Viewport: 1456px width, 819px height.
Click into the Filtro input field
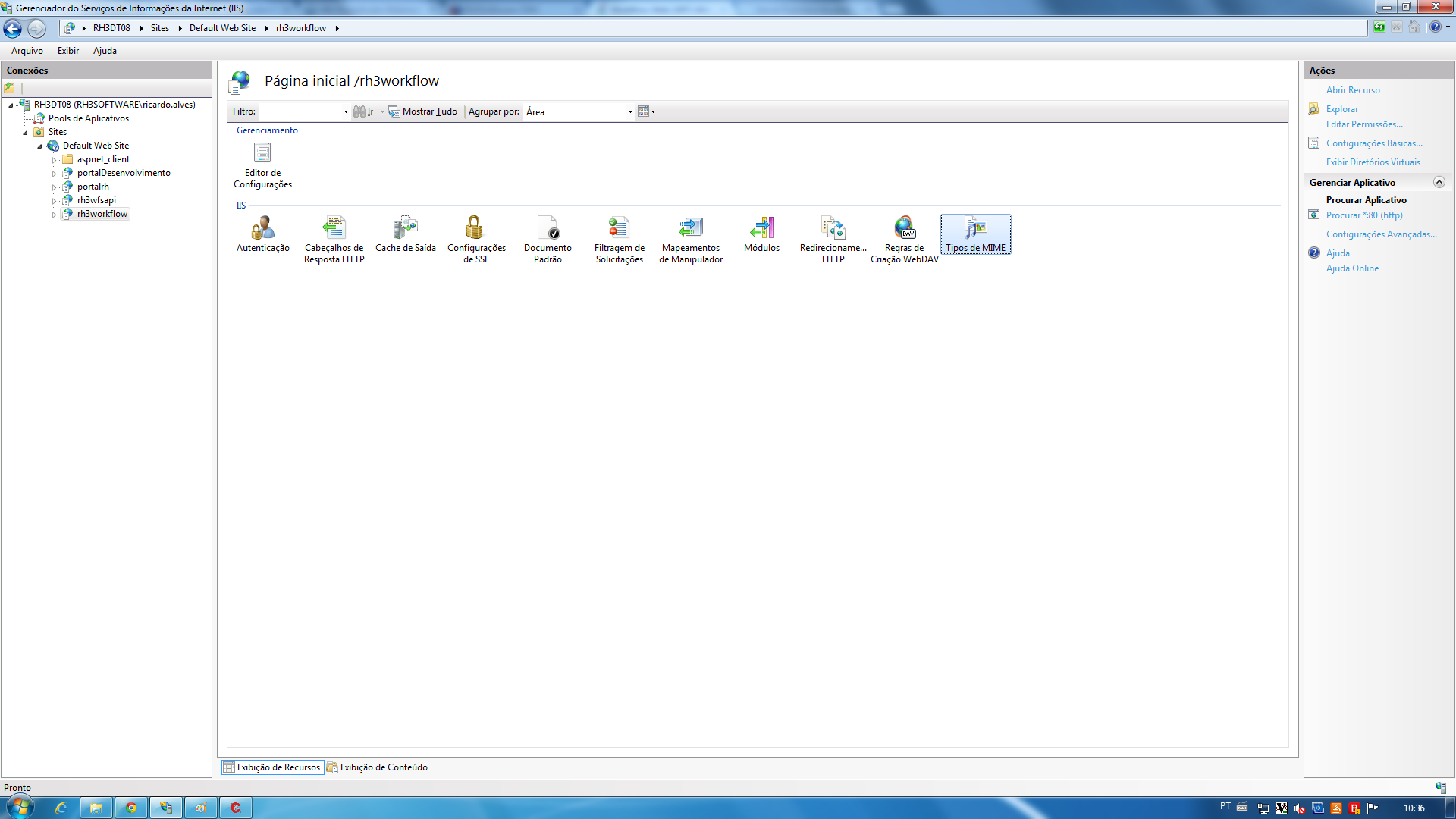[x=300, y=111]
